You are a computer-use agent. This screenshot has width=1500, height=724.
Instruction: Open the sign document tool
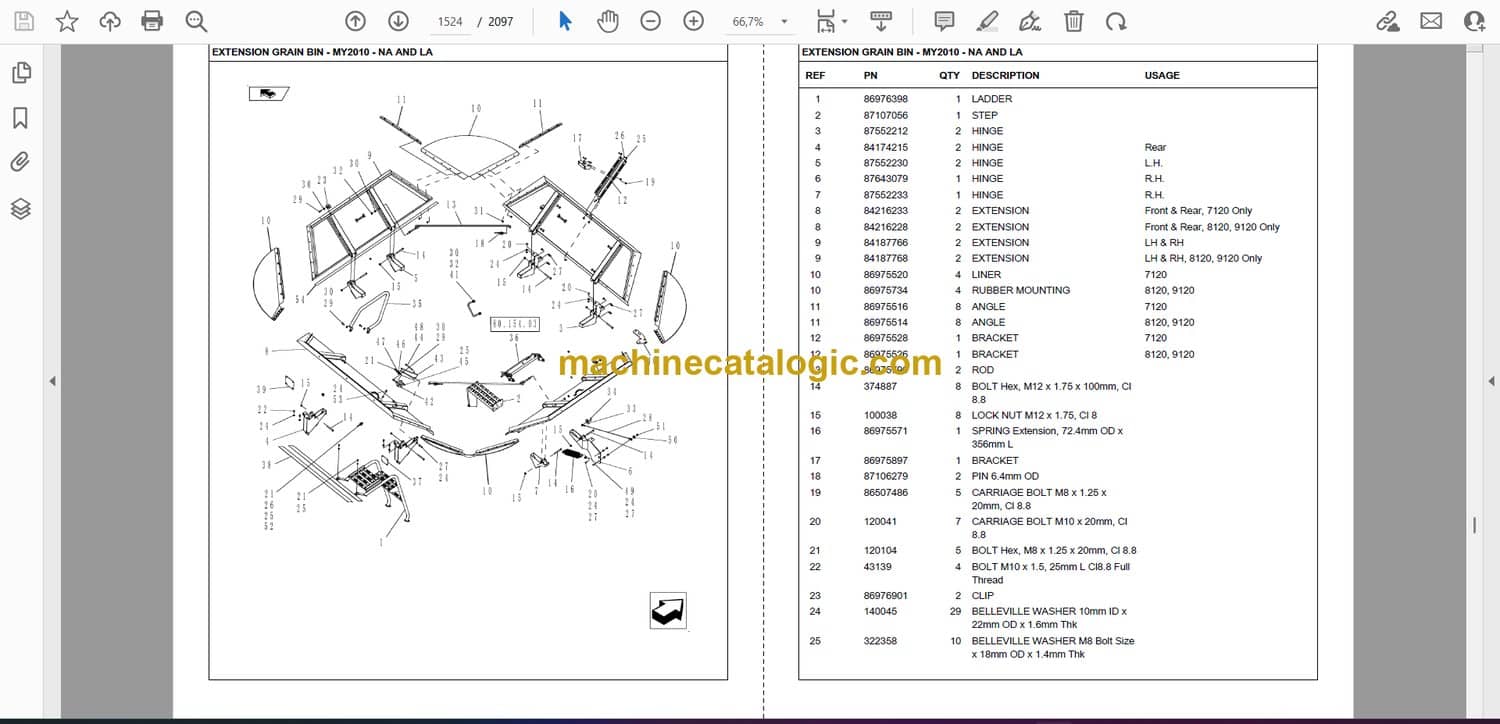click(1030, 21)
